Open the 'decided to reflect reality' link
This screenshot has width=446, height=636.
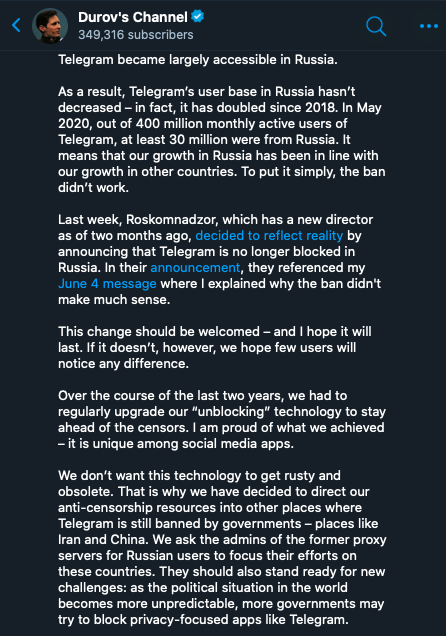click(269, 236)
